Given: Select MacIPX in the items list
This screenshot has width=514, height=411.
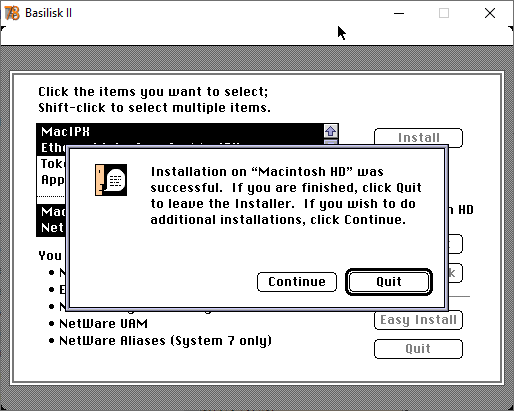Looking at the screenshot, I should [x=180, y=131].
